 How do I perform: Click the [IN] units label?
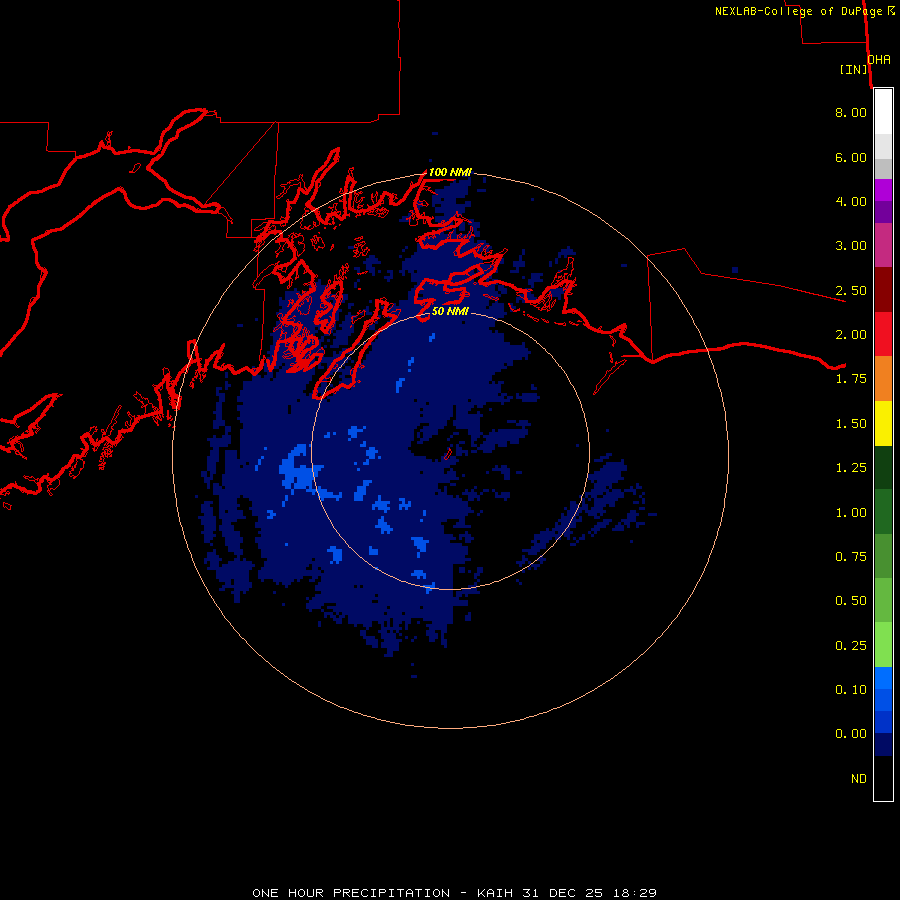coord(853,69)
